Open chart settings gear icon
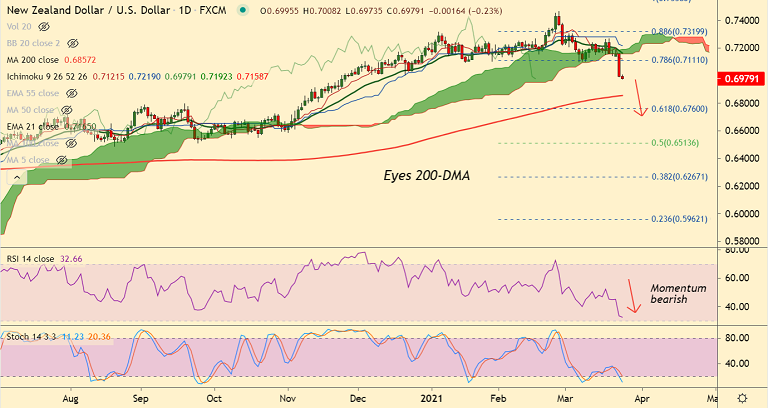 point(742,398)
